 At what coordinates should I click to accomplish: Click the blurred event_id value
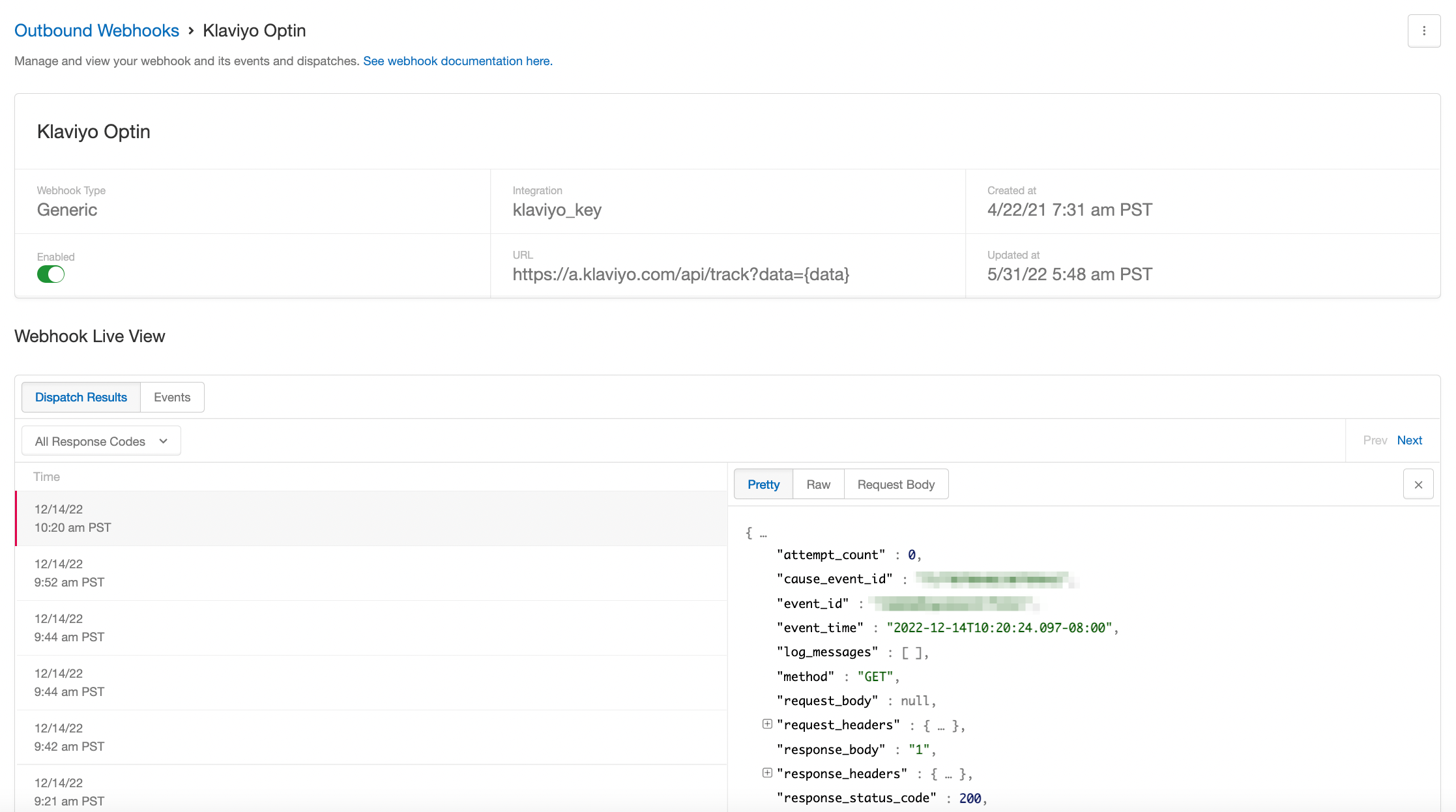point(955,603)
